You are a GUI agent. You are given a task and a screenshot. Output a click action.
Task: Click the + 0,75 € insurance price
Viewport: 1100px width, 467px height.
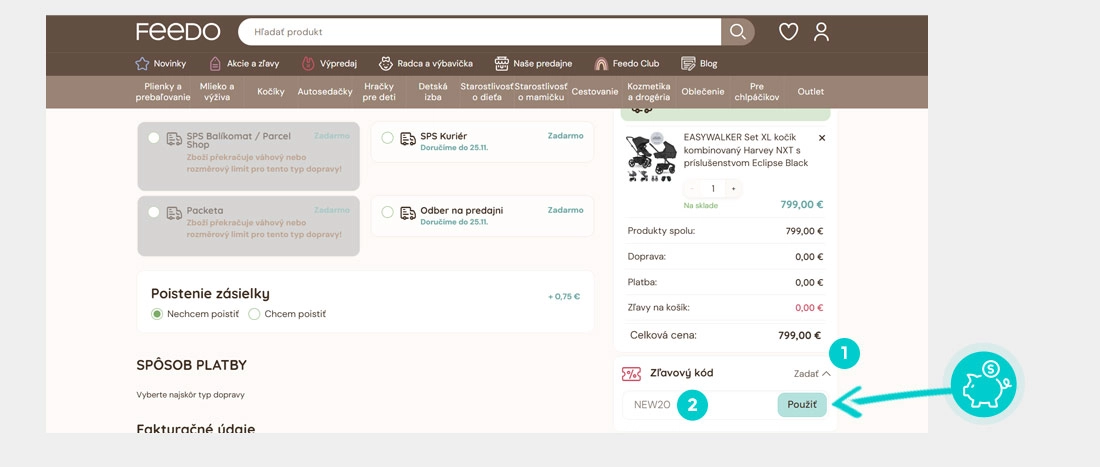click(x=564, y=297)
